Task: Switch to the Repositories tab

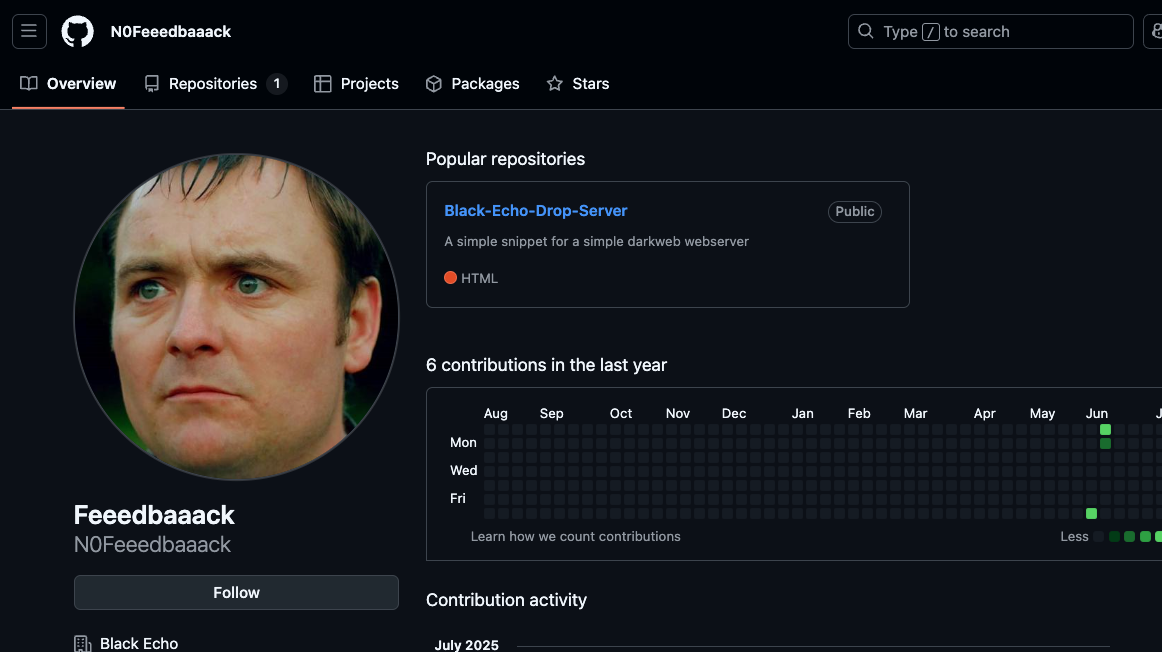Action: point(212,84)
